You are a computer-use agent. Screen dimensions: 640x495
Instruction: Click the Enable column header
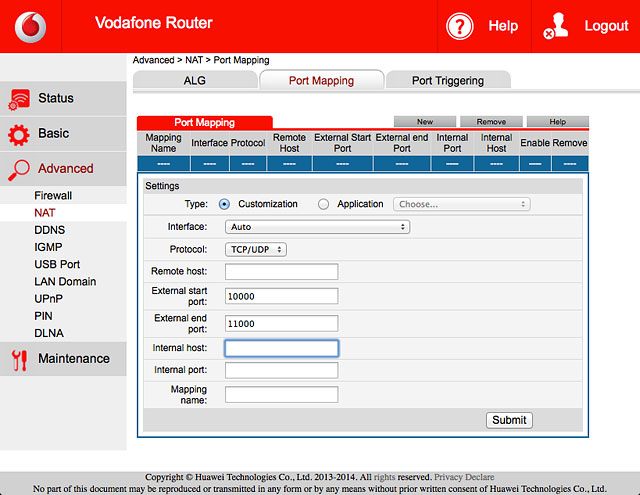pos(535,143)
